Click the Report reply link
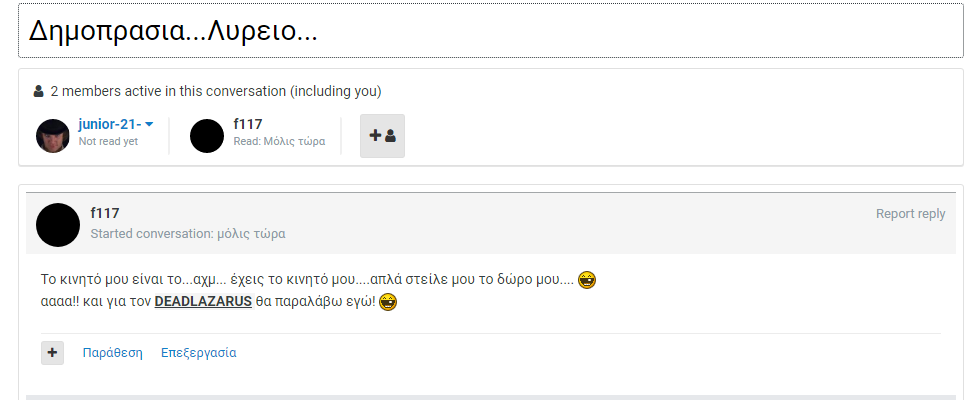 point(910,214)
